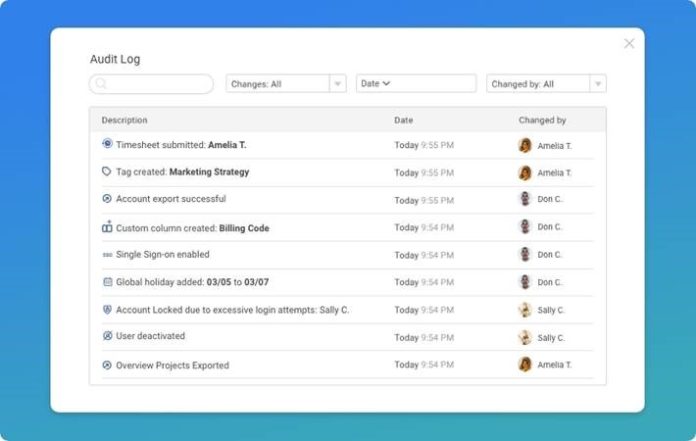Click the Description column header

tap(124, 120)
